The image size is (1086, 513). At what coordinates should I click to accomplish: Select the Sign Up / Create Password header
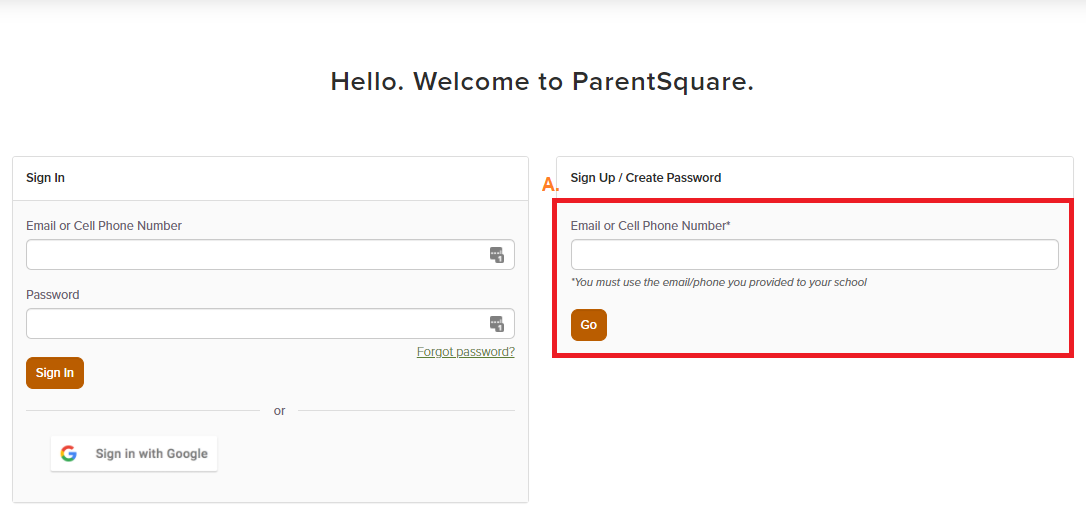click(x=646, y=178)
